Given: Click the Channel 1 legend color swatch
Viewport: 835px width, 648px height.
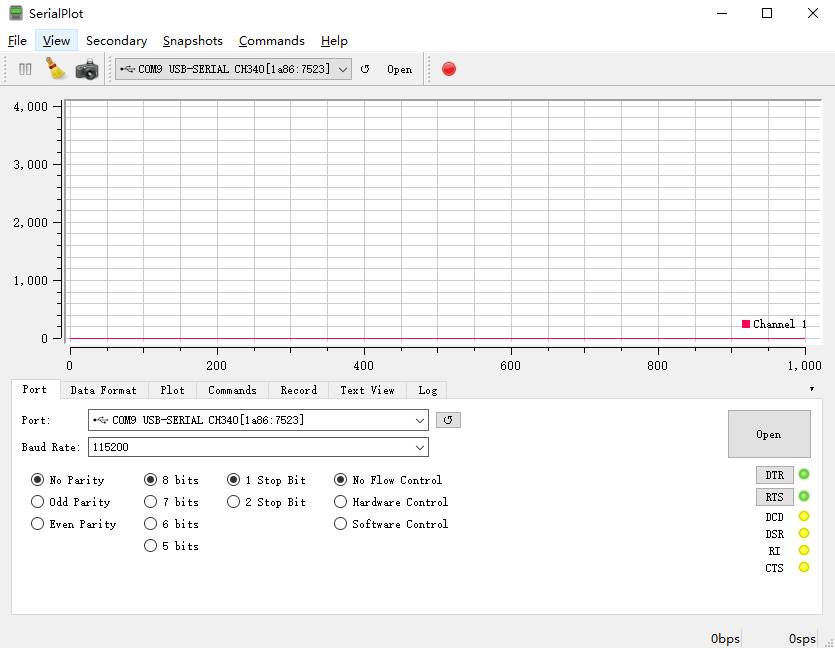Looking at the screenshot, I should point(746,324).
